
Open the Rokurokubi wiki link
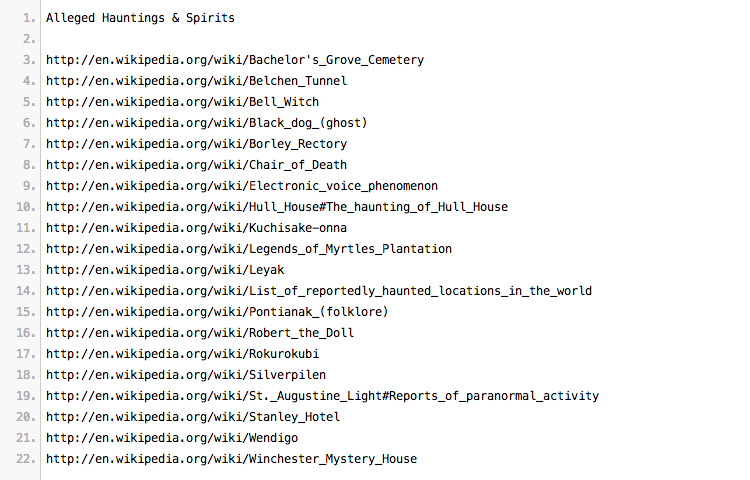pyautogui.click(x=182, y=354)
